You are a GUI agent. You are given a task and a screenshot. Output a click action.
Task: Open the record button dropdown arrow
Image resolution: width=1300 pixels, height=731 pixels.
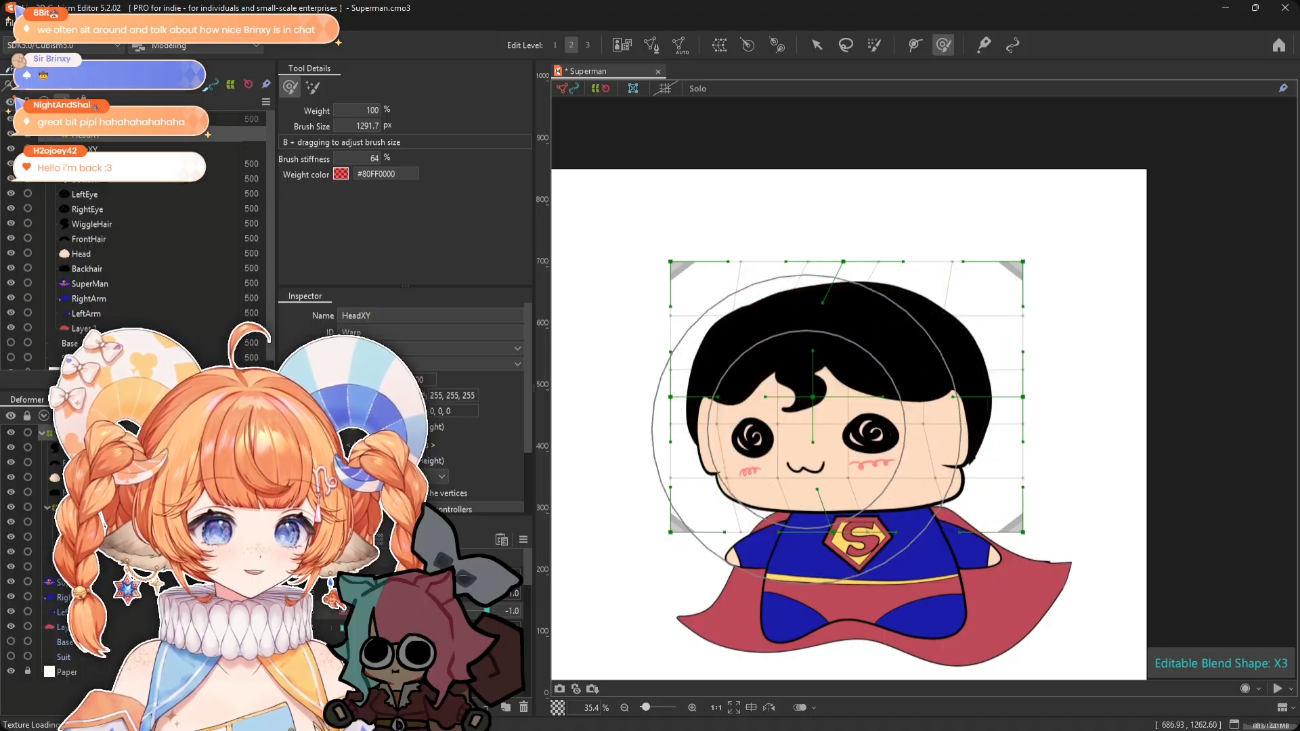[1258, 689]
